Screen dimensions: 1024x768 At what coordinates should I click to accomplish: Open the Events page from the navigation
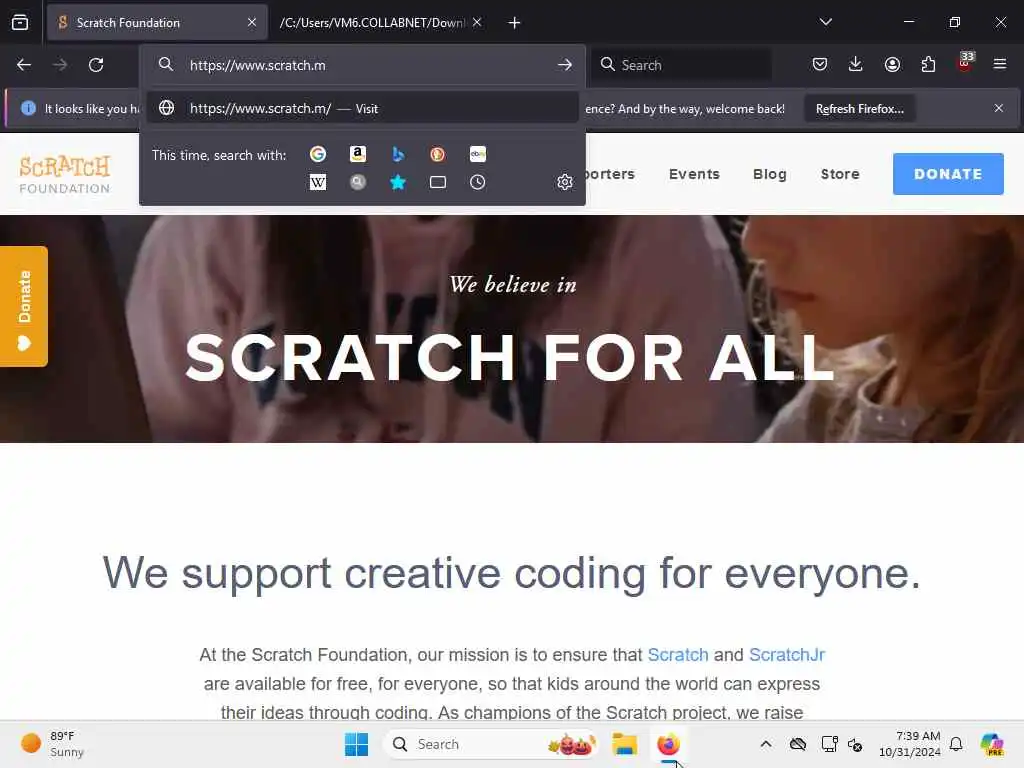694,174
